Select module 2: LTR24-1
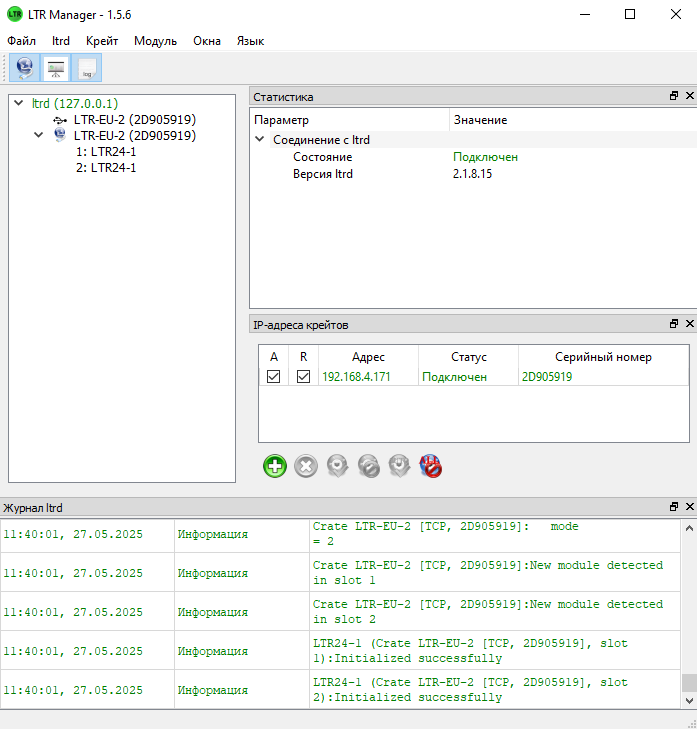This screenshot has width=697, height=729. 106,167
